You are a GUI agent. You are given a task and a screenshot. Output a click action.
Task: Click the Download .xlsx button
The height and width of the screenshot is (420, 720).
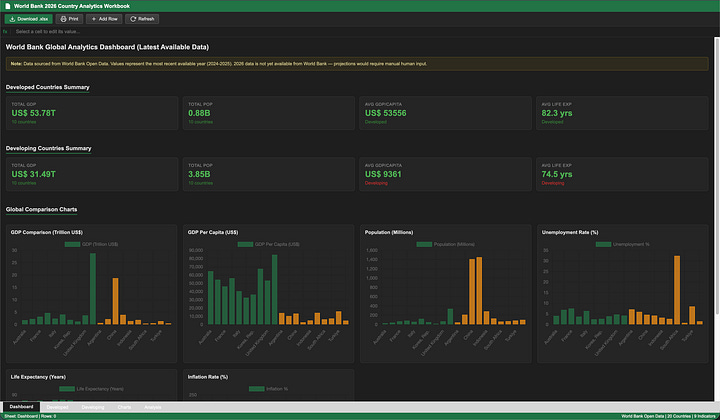(28, 19)
